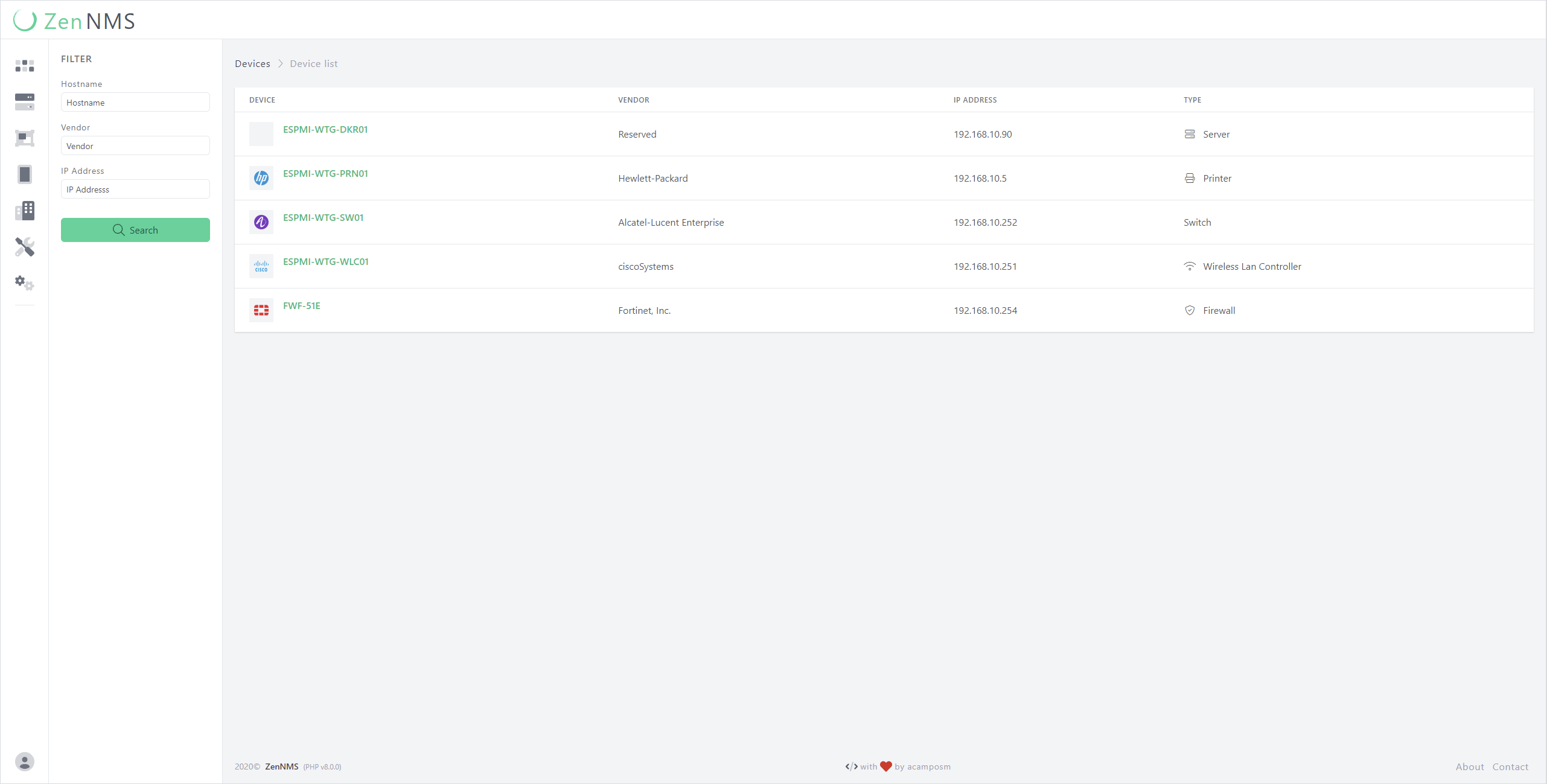Click the IP ADDRESS column header
Viewport: 1547px width, 784px height.
(975, 100)
